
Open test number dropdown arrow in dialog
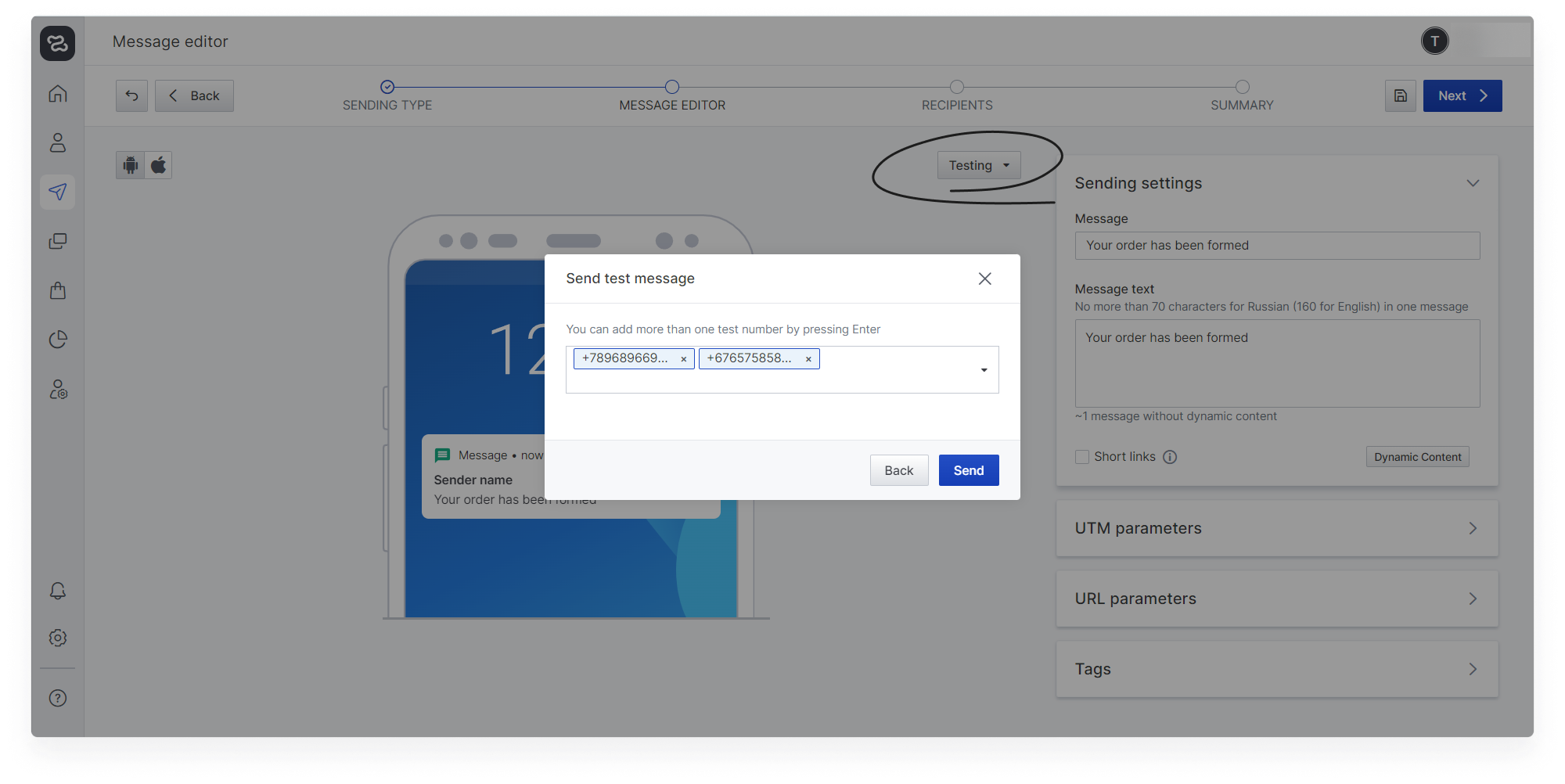coord(984,370)
